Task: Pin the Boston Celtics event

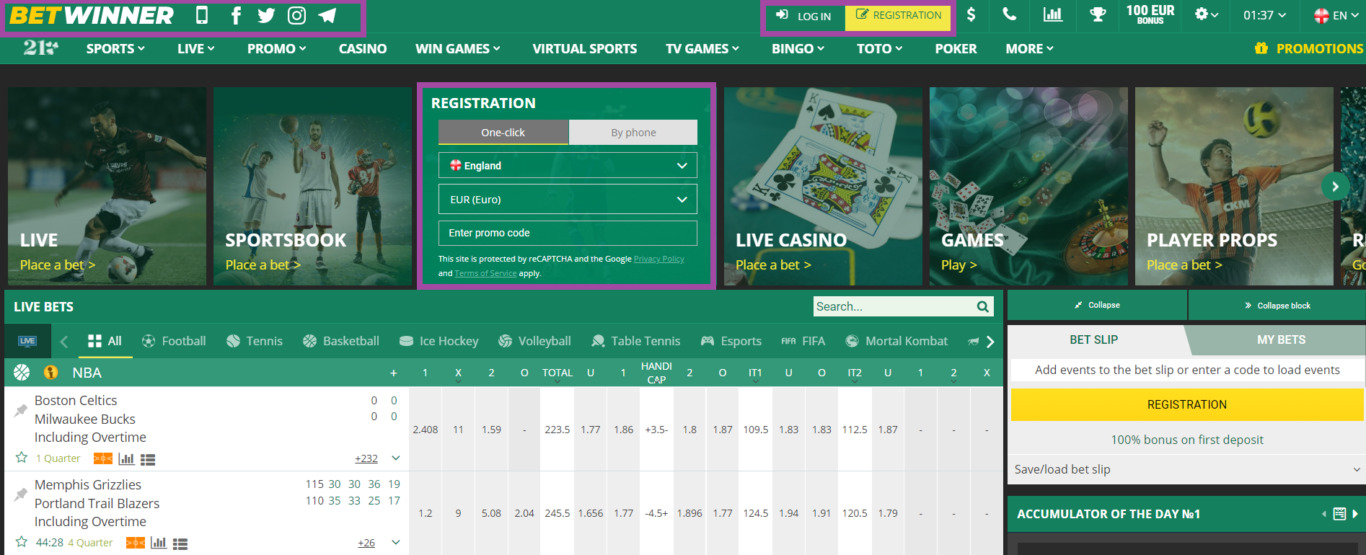Action: pyautogui.click(x=20, y=410)
